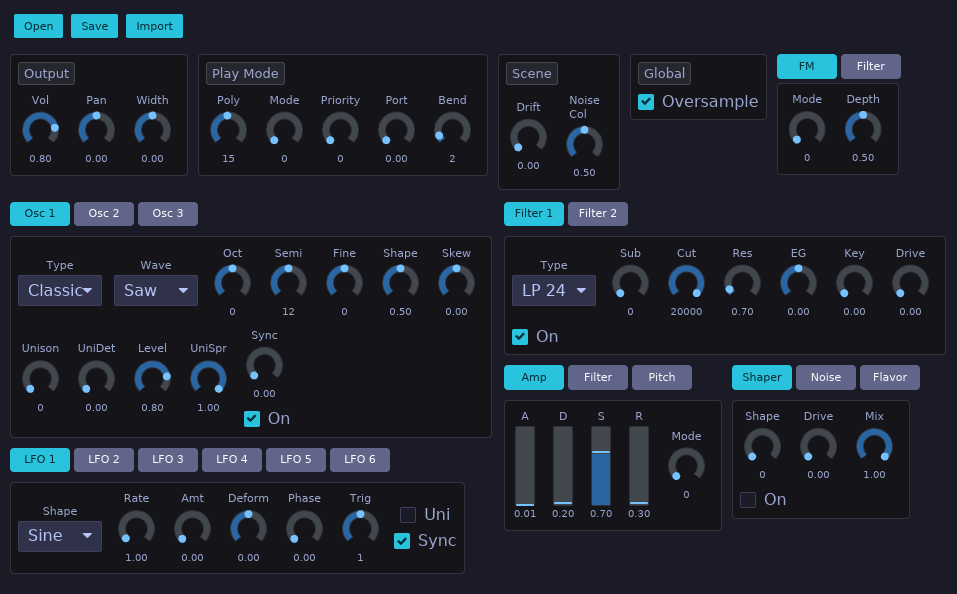Select the Osc 1 tab
Image resolution: width=957 pixels, height=594 pixels.
point(40,214)
